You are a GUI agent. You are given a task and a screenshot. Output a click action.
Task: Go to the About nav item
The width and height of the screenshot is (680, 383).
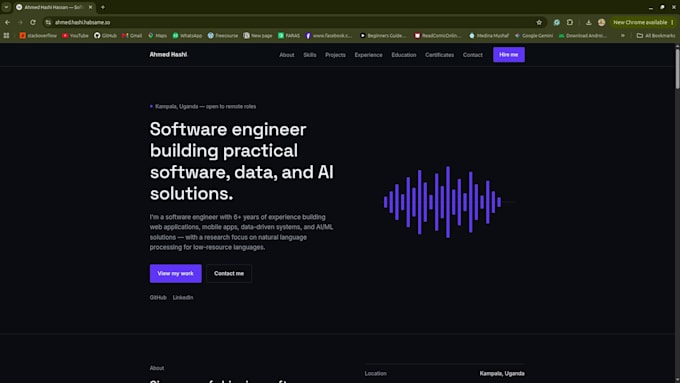(x=287, y=55)
